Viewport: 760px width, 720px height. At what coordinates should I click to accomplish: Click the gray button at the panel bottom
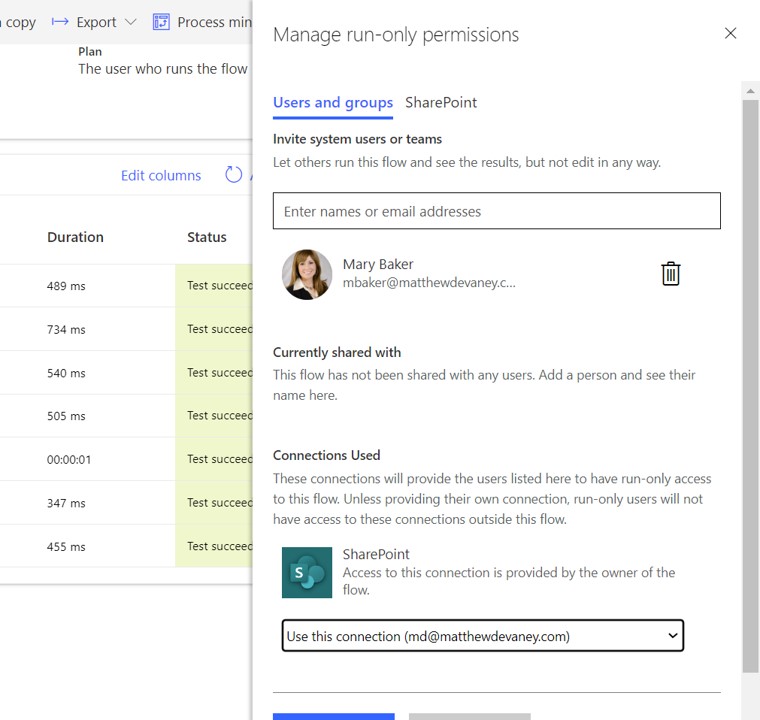469,716
